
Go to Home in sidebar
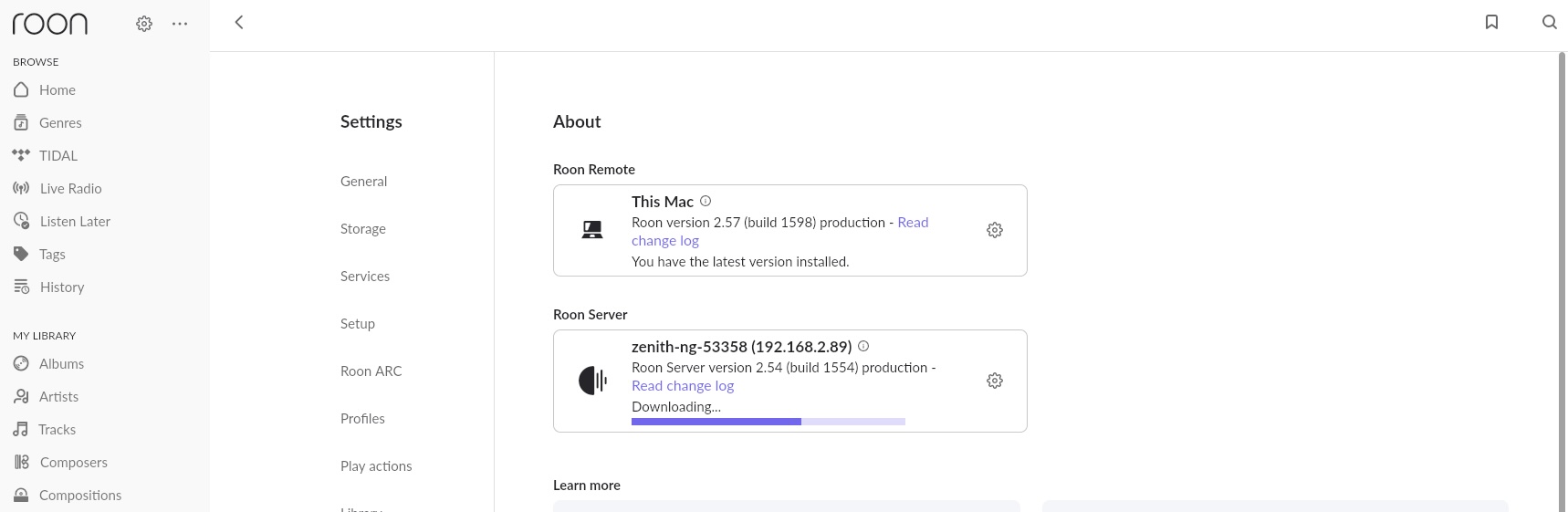[57, 90]
